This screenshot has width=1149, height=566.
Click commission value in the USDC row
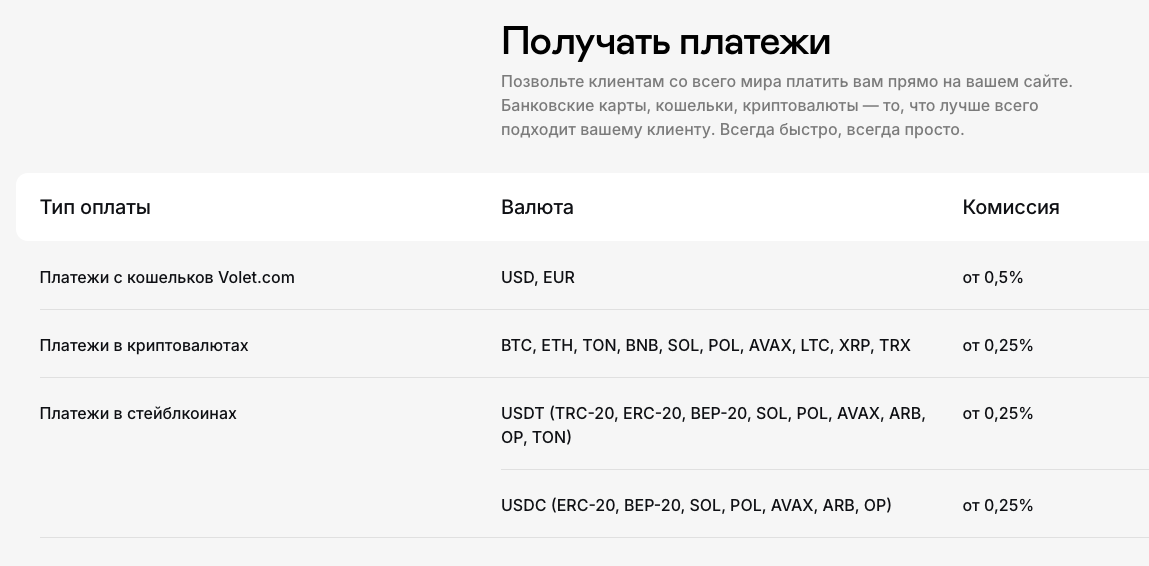(x=997, y=506)
